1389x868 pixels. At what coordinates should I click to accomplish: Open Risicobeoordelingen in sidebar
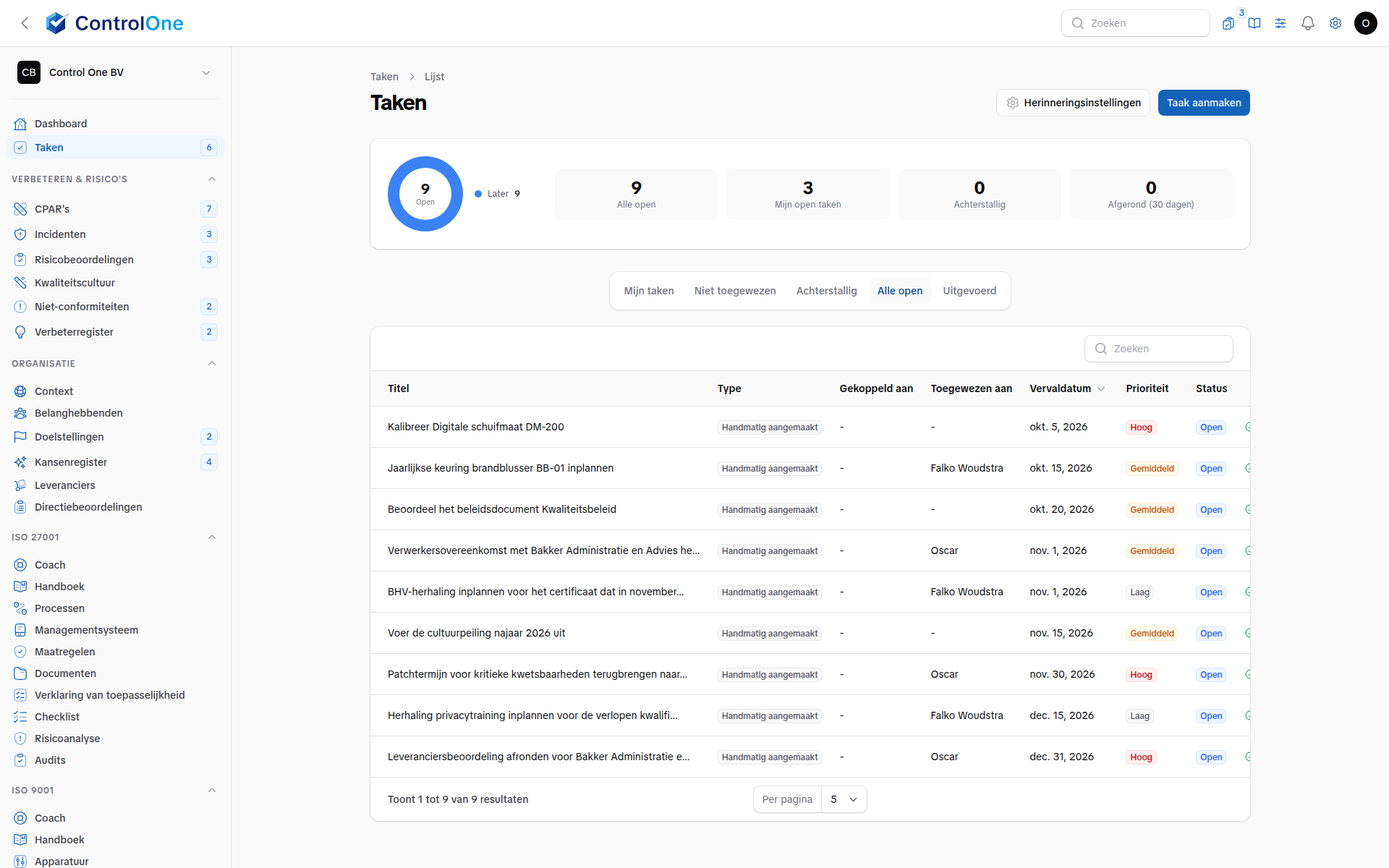pyautogui.click(x=115, y=260)
